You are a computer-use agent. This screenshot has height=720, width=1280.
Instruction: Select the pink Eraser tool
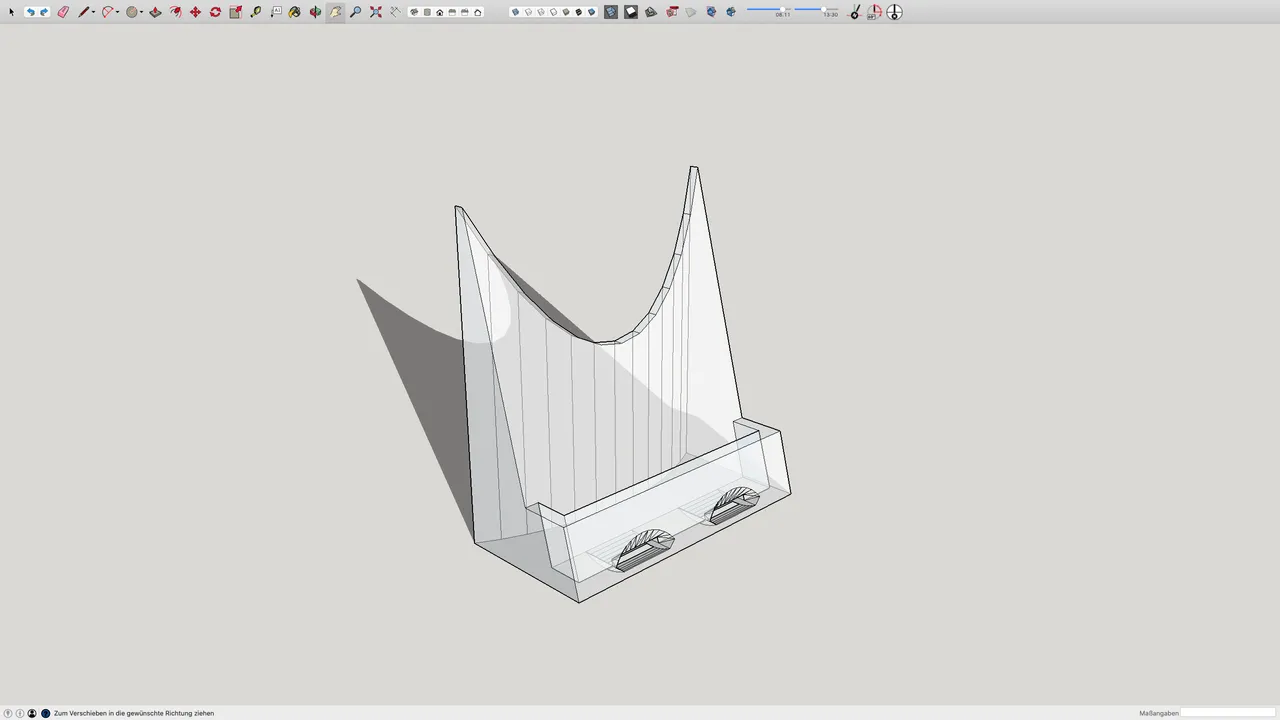[x=63, y=12]
